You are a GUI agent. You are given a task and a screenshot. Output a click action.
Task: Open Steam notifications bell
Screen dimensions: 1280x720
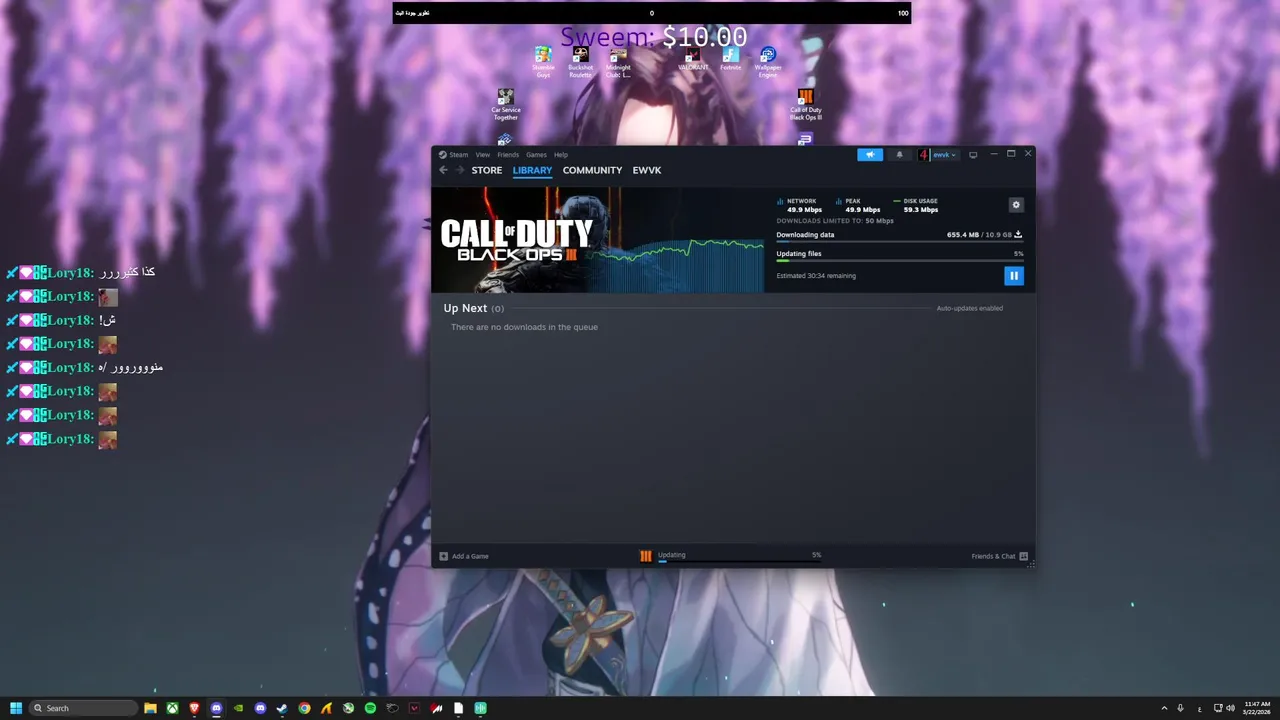[899, 155]
